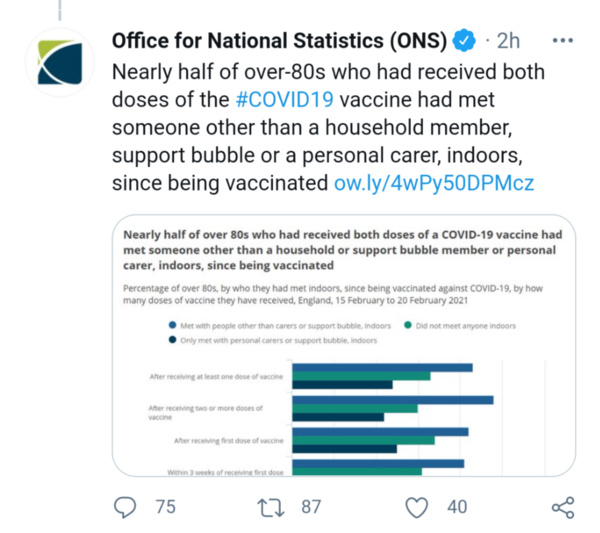Image resolution: width=600 pixels, height=533 pixels.
Task: Click the verified badge checkmark
Action: click(463, 41)
